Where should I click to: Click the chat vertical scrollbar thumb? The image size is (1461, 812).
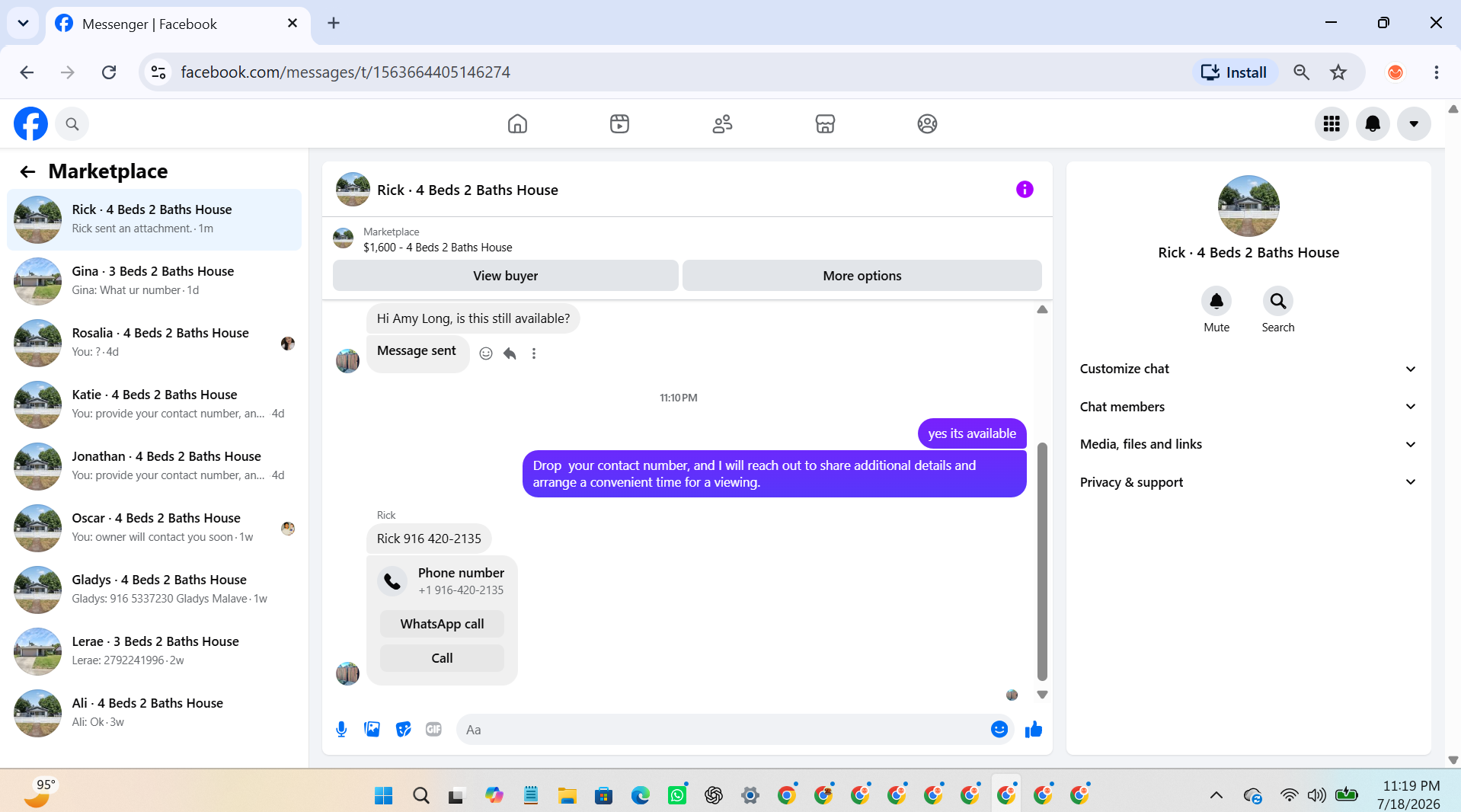(x=1042, y=561)
